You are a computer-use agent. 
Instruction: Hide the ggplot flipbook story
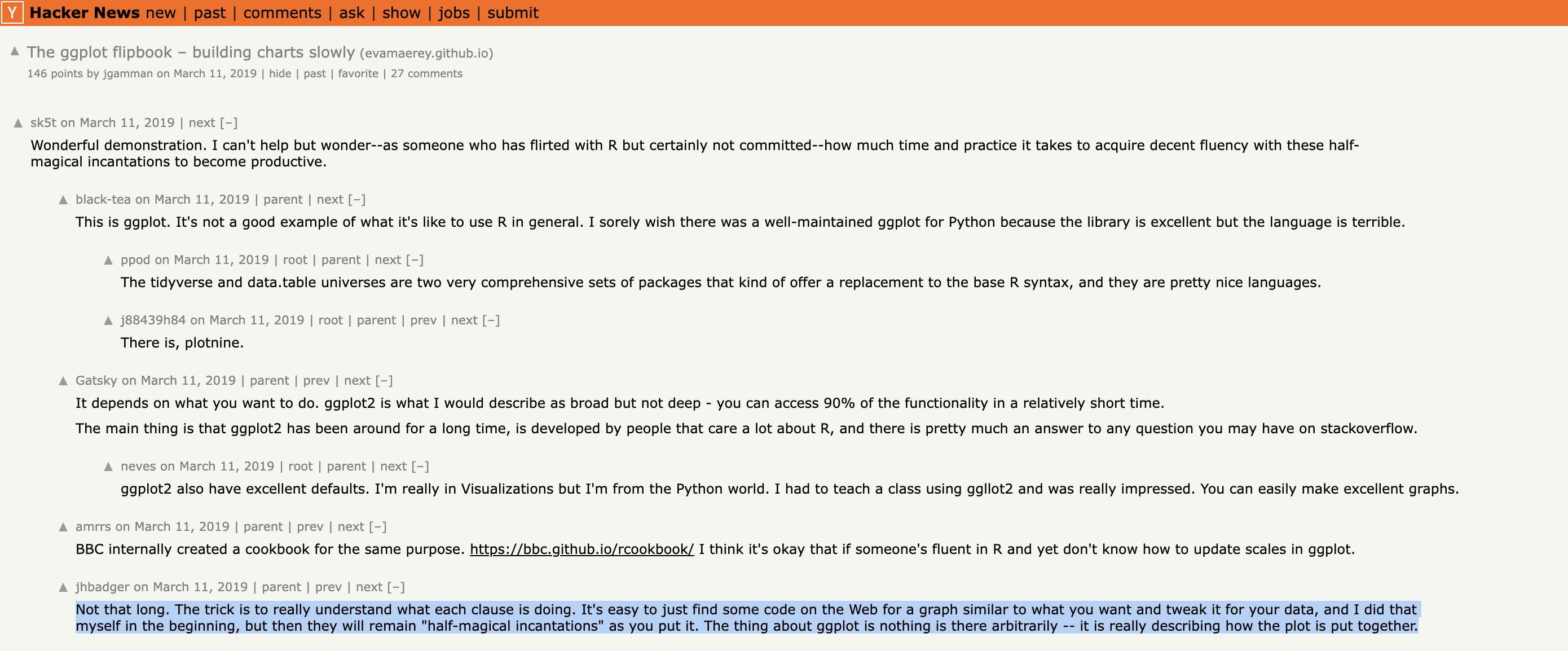point(280,74)
